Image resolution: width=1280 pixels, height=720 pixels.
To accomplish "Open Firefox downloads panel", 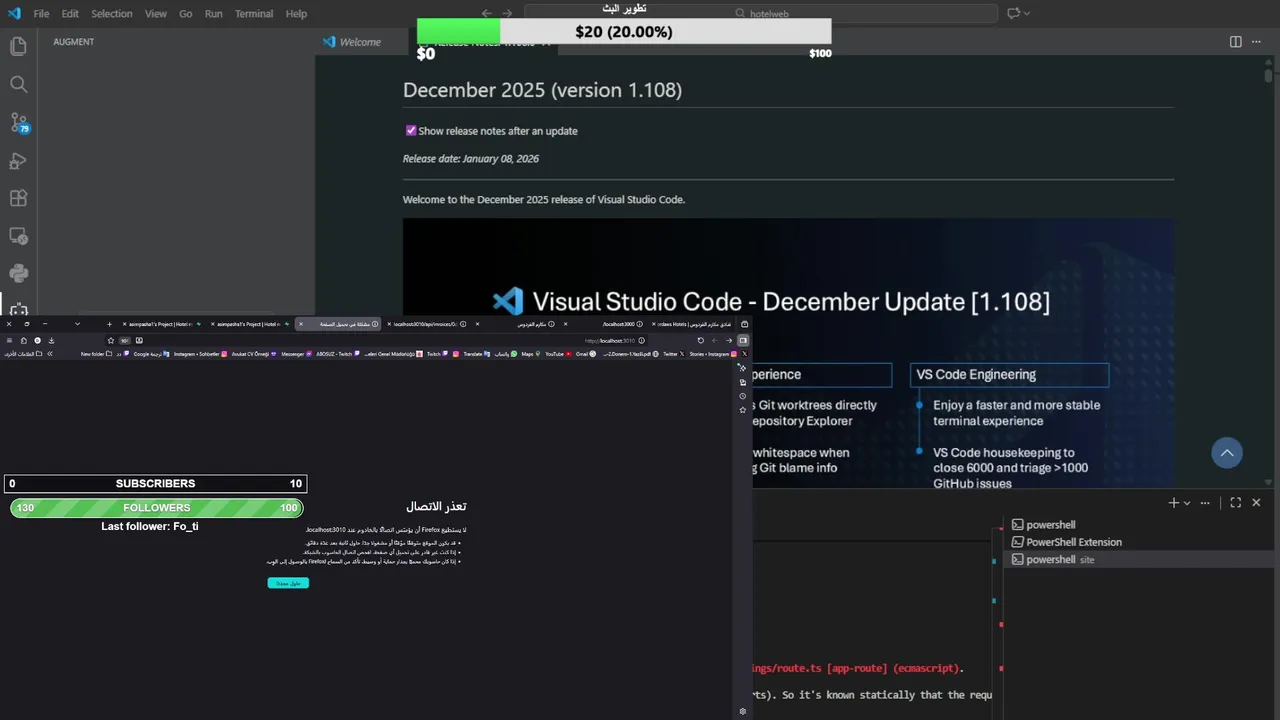I will [x=51, y=340].
